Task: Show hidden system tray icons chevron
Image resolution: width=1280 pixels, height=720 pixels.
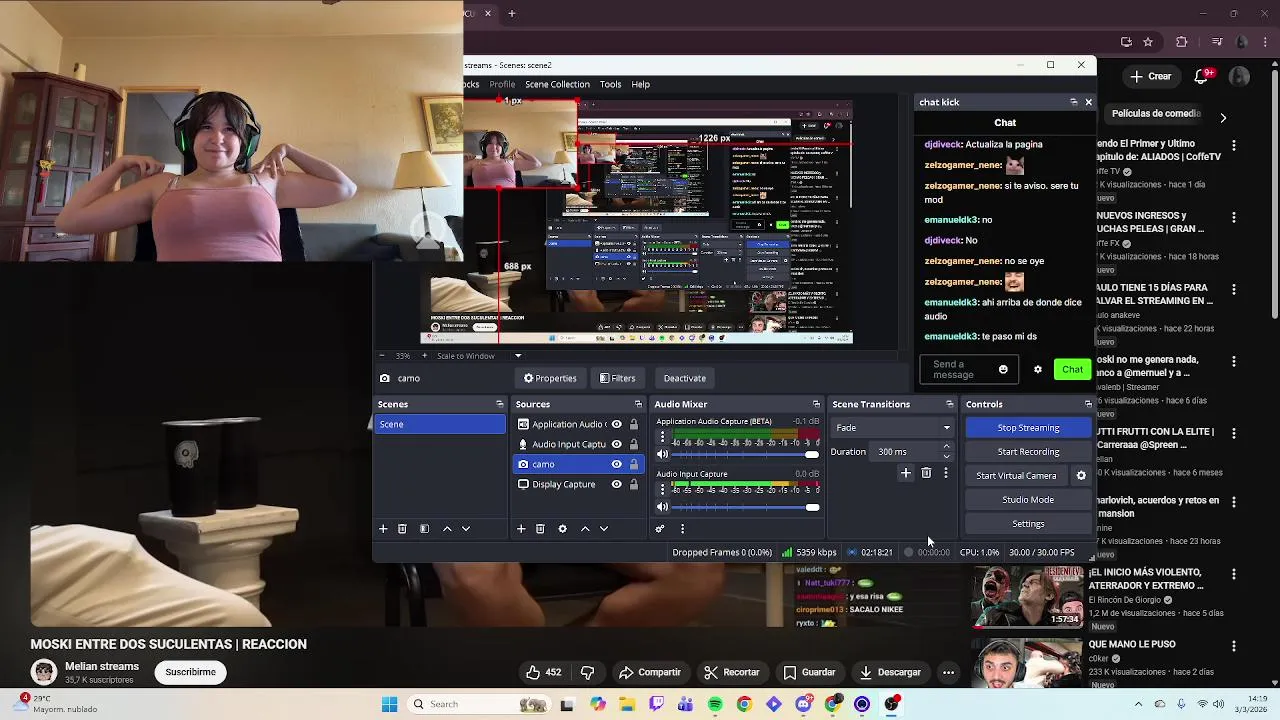Action: click(1138, 704)
